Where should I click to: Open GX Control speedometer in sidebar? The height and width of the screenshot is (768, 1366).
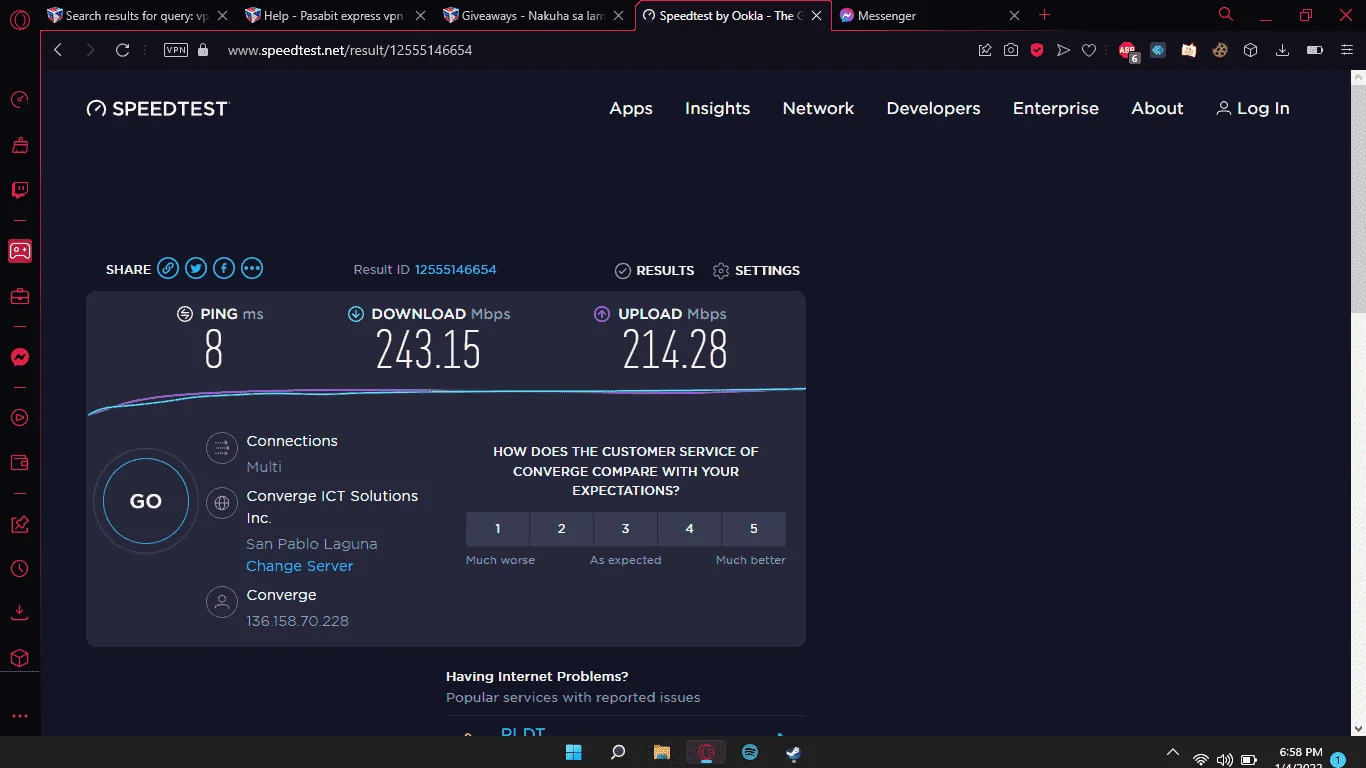[19, 100]
